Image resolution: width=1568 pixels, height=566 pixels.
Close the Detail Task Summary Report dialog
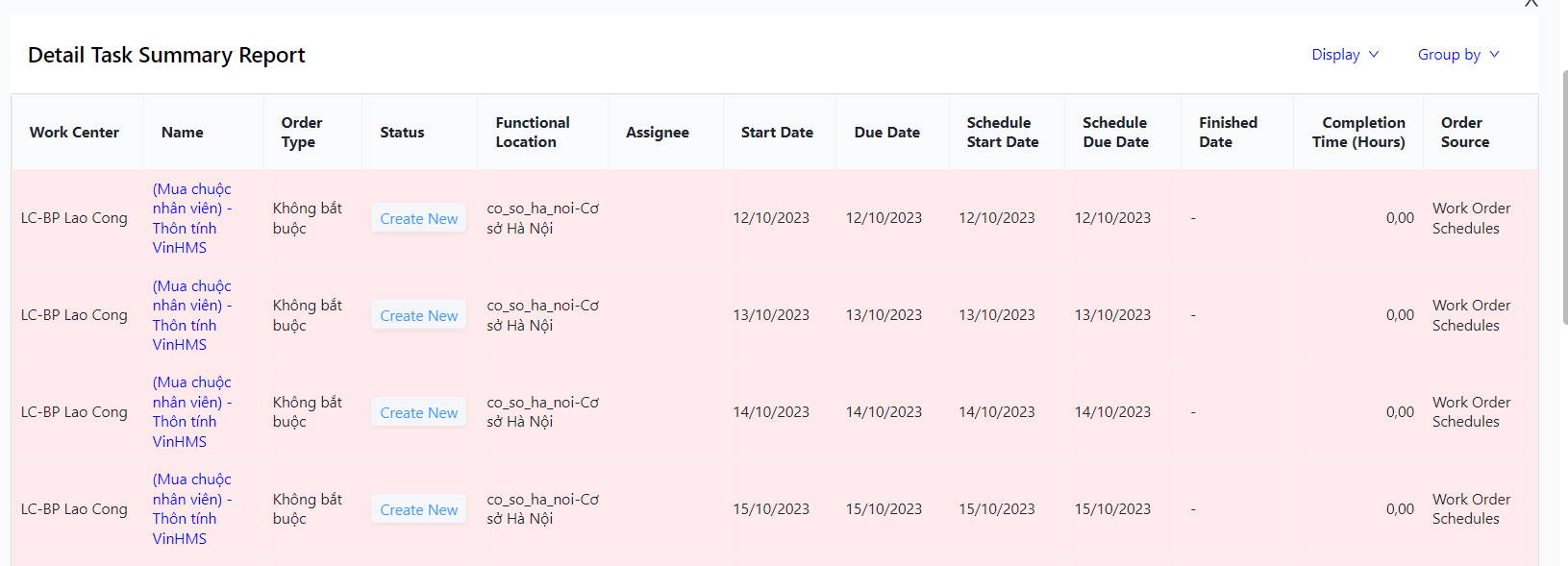click(x=1531, y=4)
